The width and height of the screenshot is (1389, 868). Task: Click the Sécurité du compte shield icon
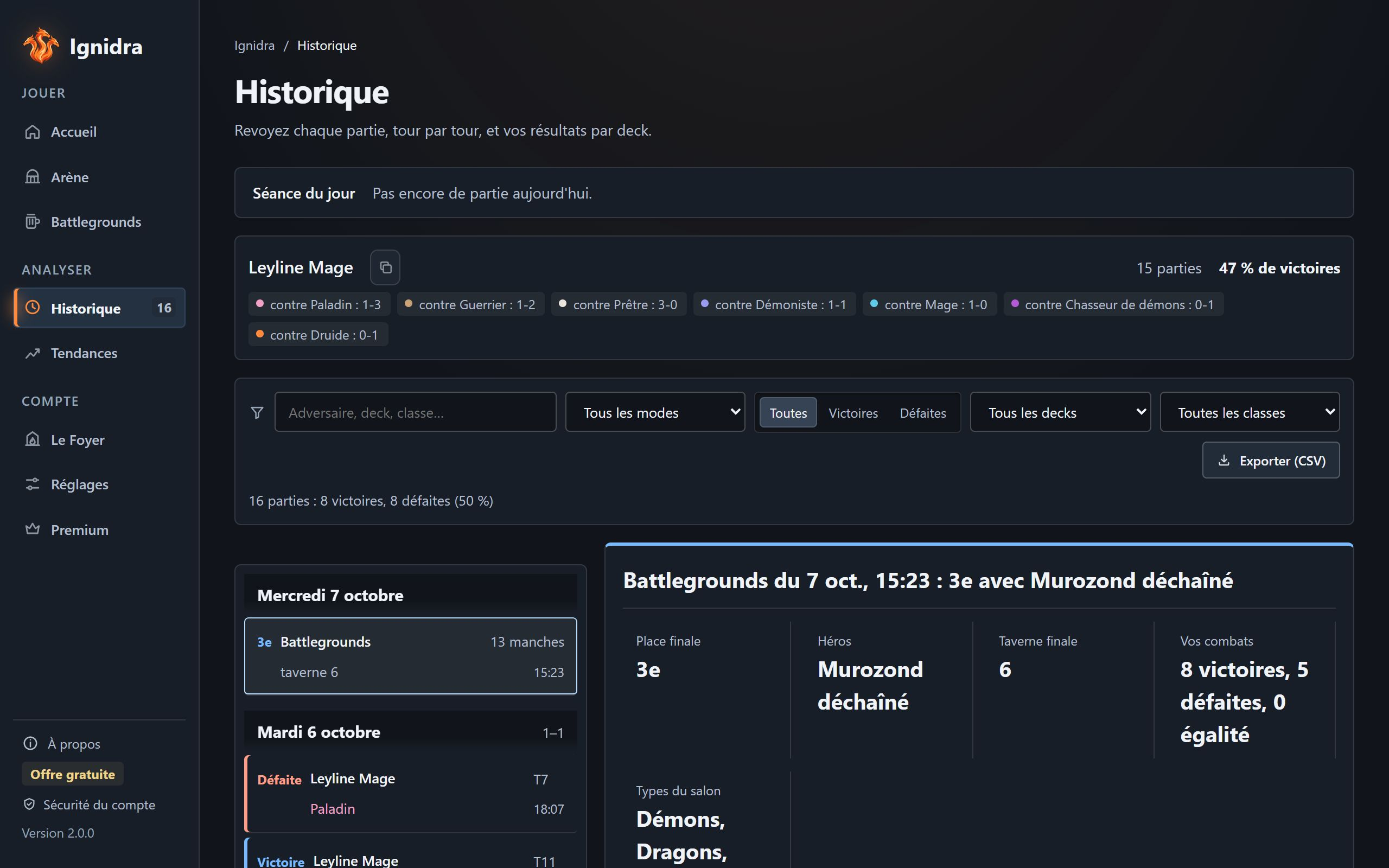tap(29, 805)
